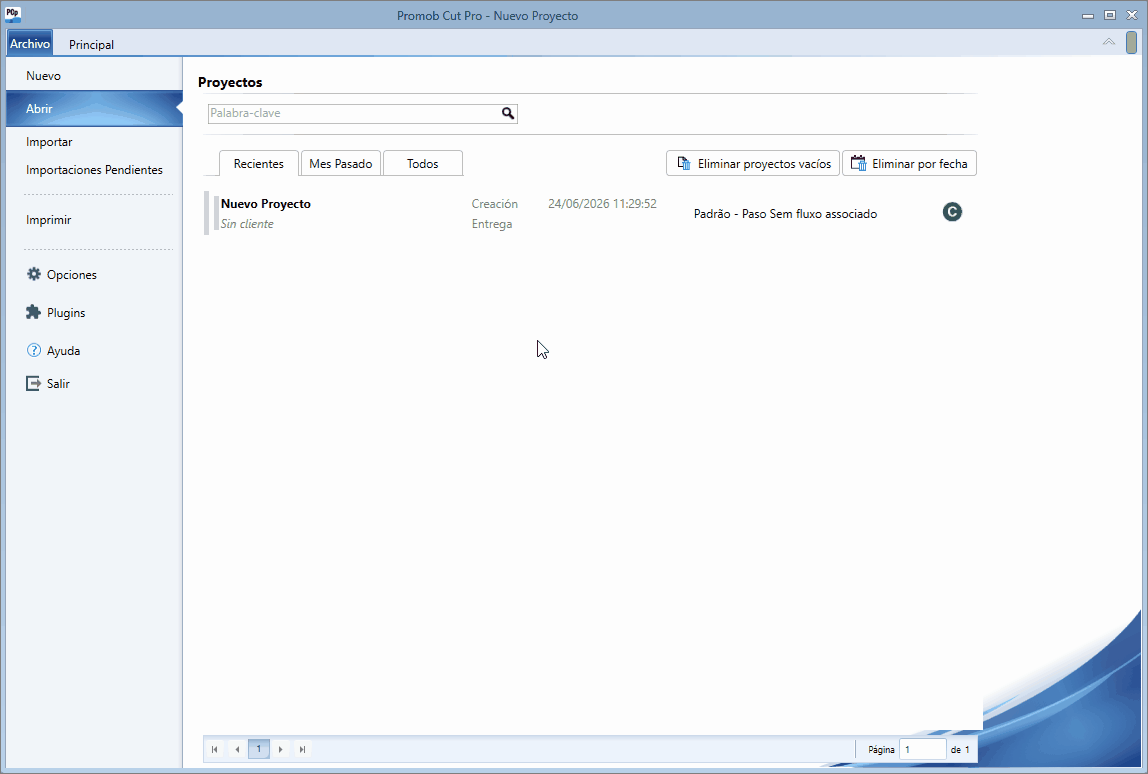This screenshot has width=1148, height=774.
Task: Open Ayuda help entry
Action: tap(53, 351)
